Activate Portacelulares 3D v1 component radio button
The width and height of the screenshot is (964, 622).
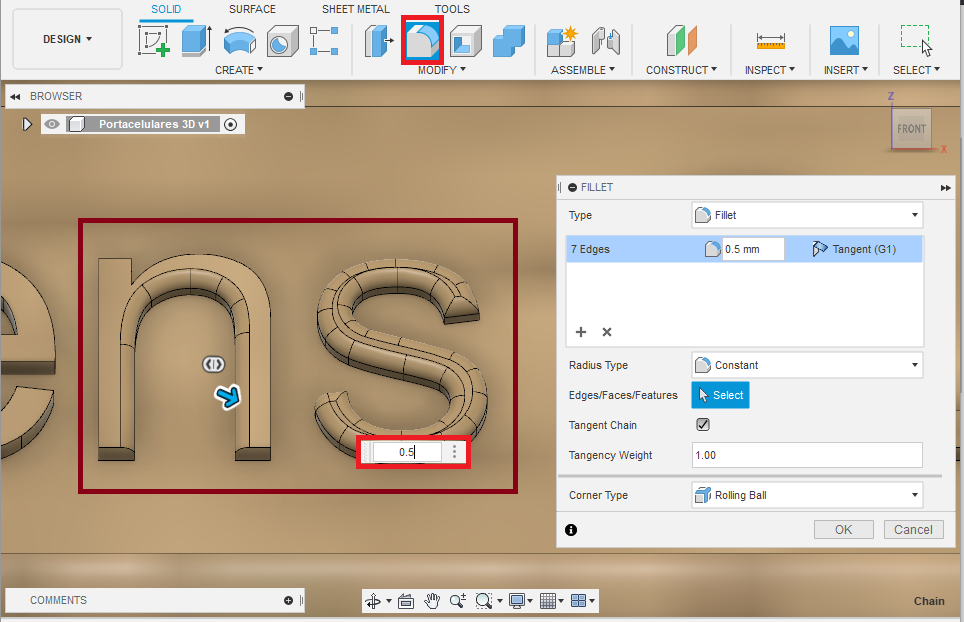[x=231, y=124]
